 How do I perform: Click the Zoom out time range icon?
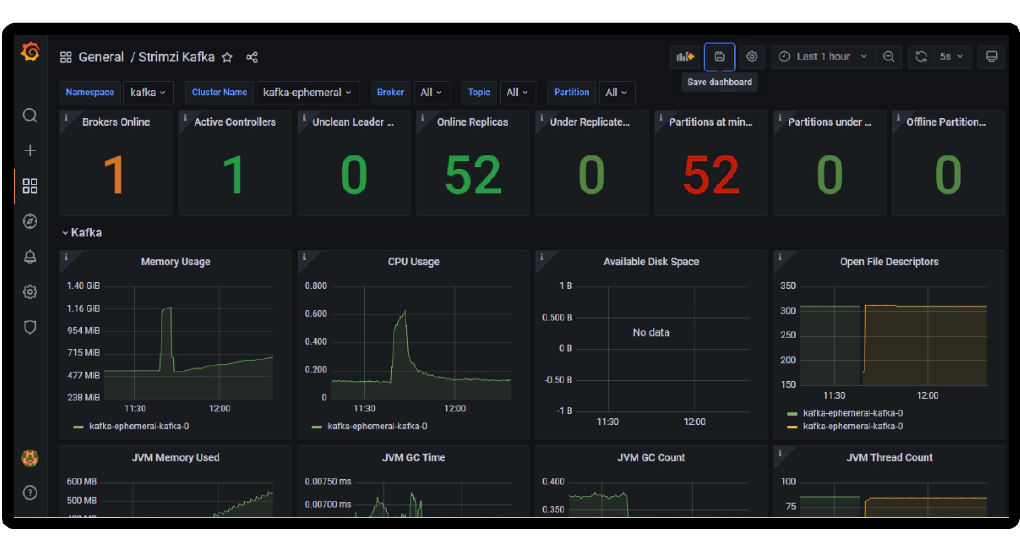click(888, 57)
